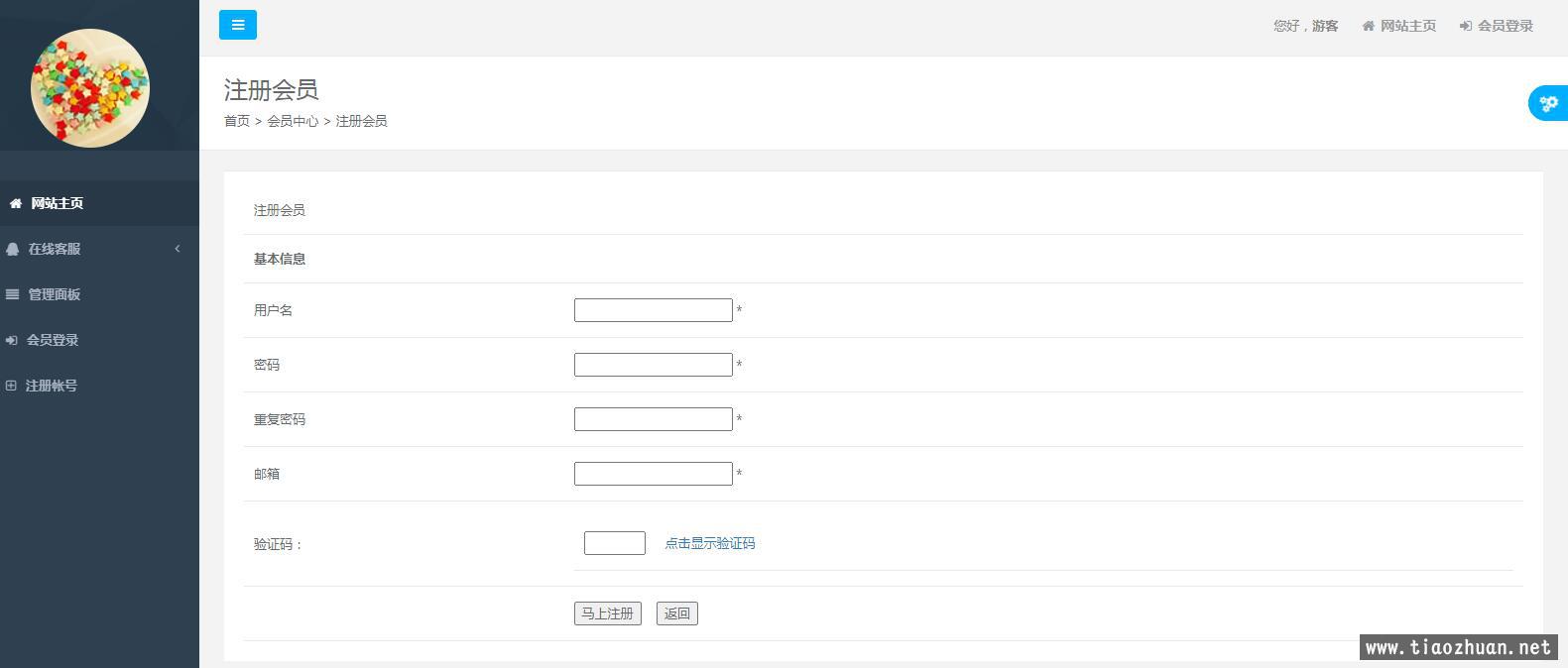
Task: Click the sign-in icon beside sidebar 会员登录
Action: pos(12,340)
